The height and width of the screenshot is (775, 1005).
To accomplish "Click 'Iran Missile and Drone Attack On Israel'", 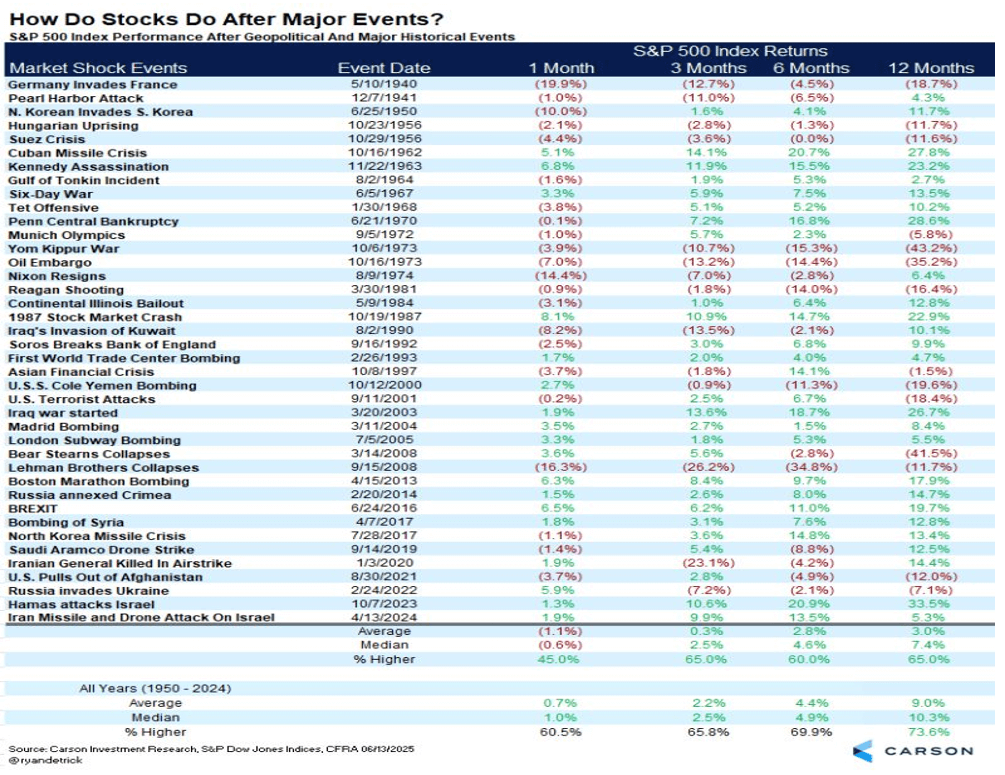I will (x=141, y=617).
